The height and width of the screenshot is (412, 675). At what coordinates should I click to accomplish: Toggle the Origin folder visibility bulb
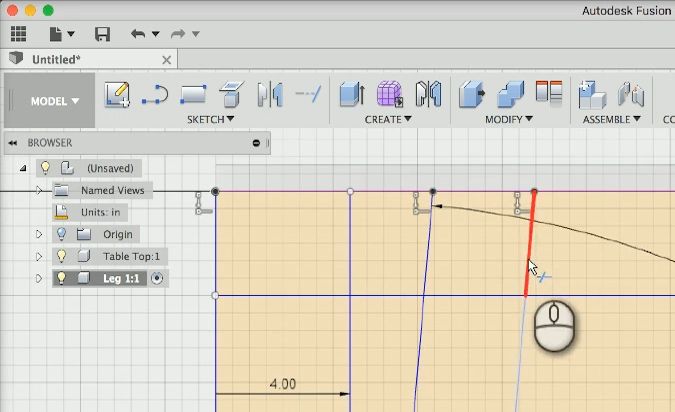[61, 234]
